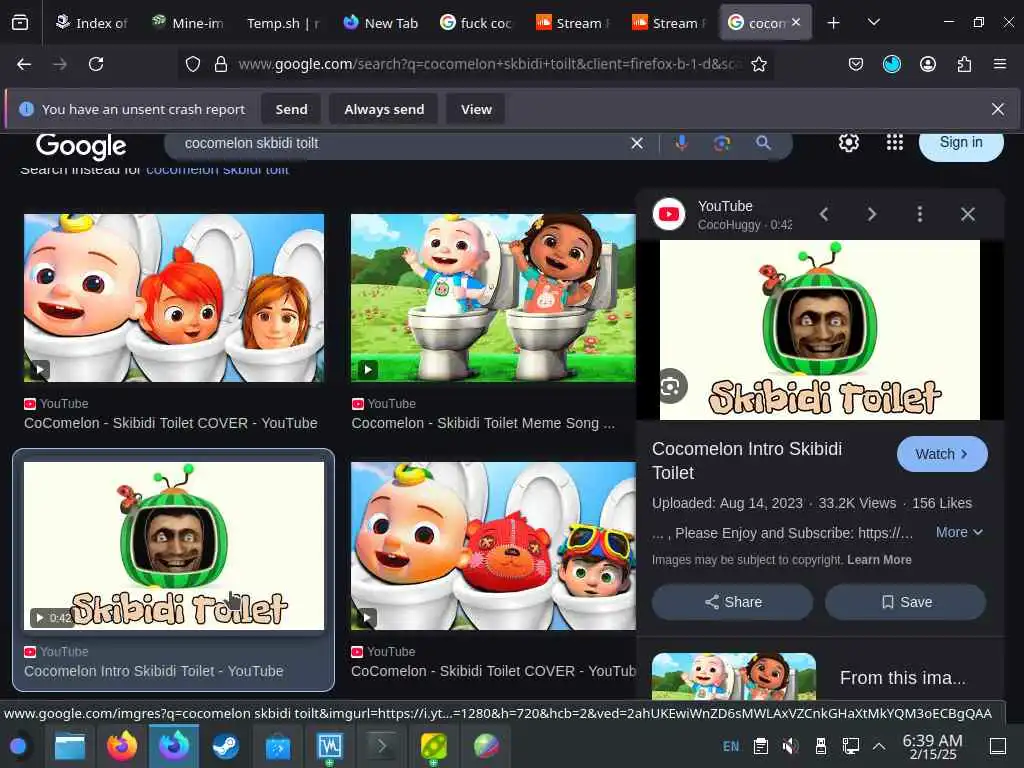This screenshot has width=1024, height=768.
Task: Close the image preview panel
Action: point(968,214)
